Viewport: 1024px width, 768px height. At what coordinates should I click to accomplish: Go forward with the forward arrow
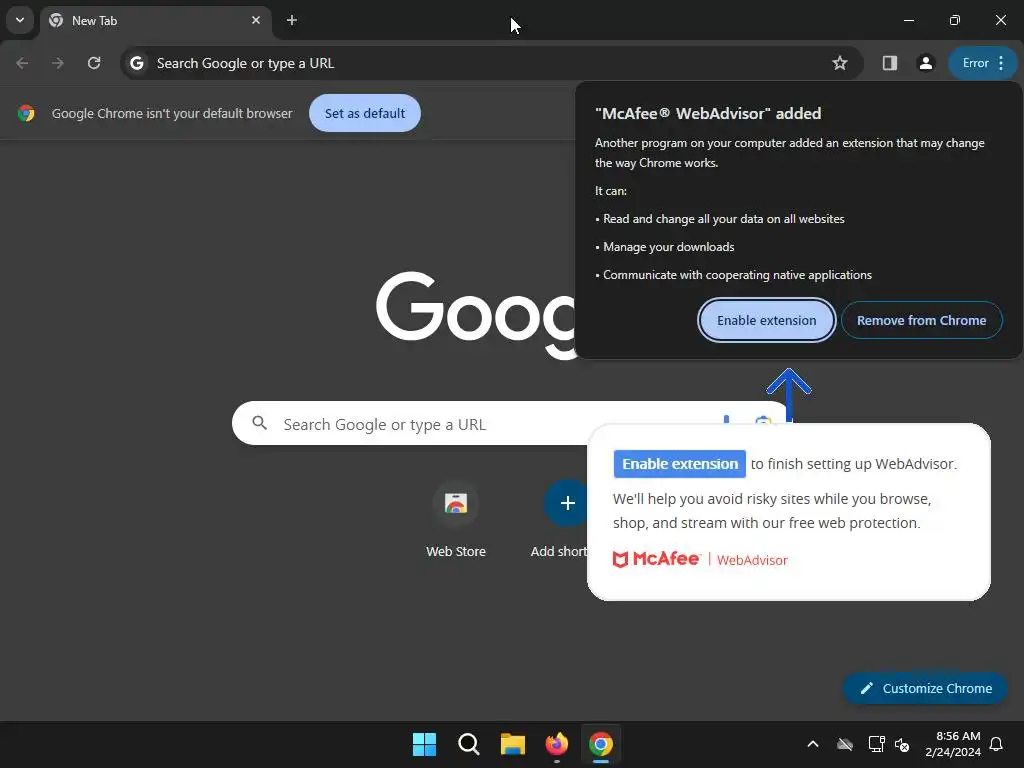pyautogui.click(x=58, y=63)
